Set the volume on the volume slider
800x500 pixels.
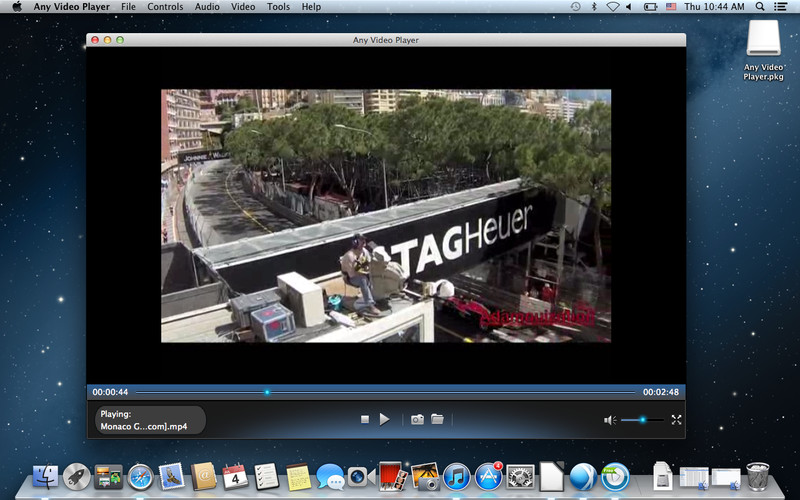tap(642, 420)
